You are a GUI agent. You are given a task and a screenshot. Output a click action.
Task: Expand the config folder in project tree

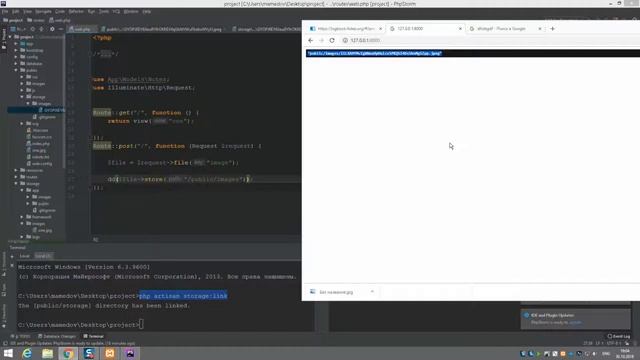(16, 57)
